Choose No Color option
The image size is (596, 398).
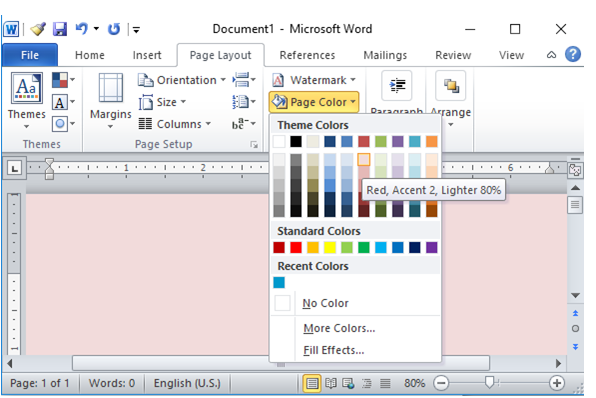355,303
